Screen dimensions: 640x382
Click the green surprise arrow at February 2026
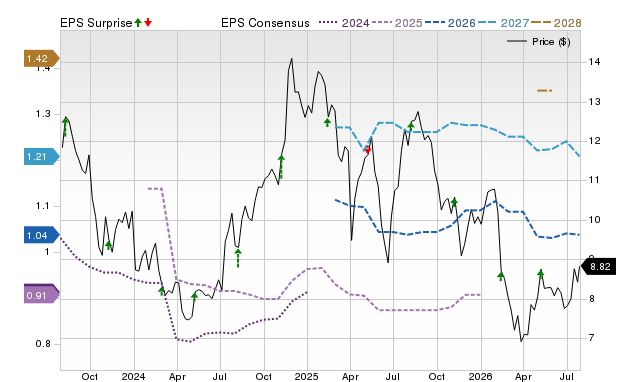tap(501, 276)
